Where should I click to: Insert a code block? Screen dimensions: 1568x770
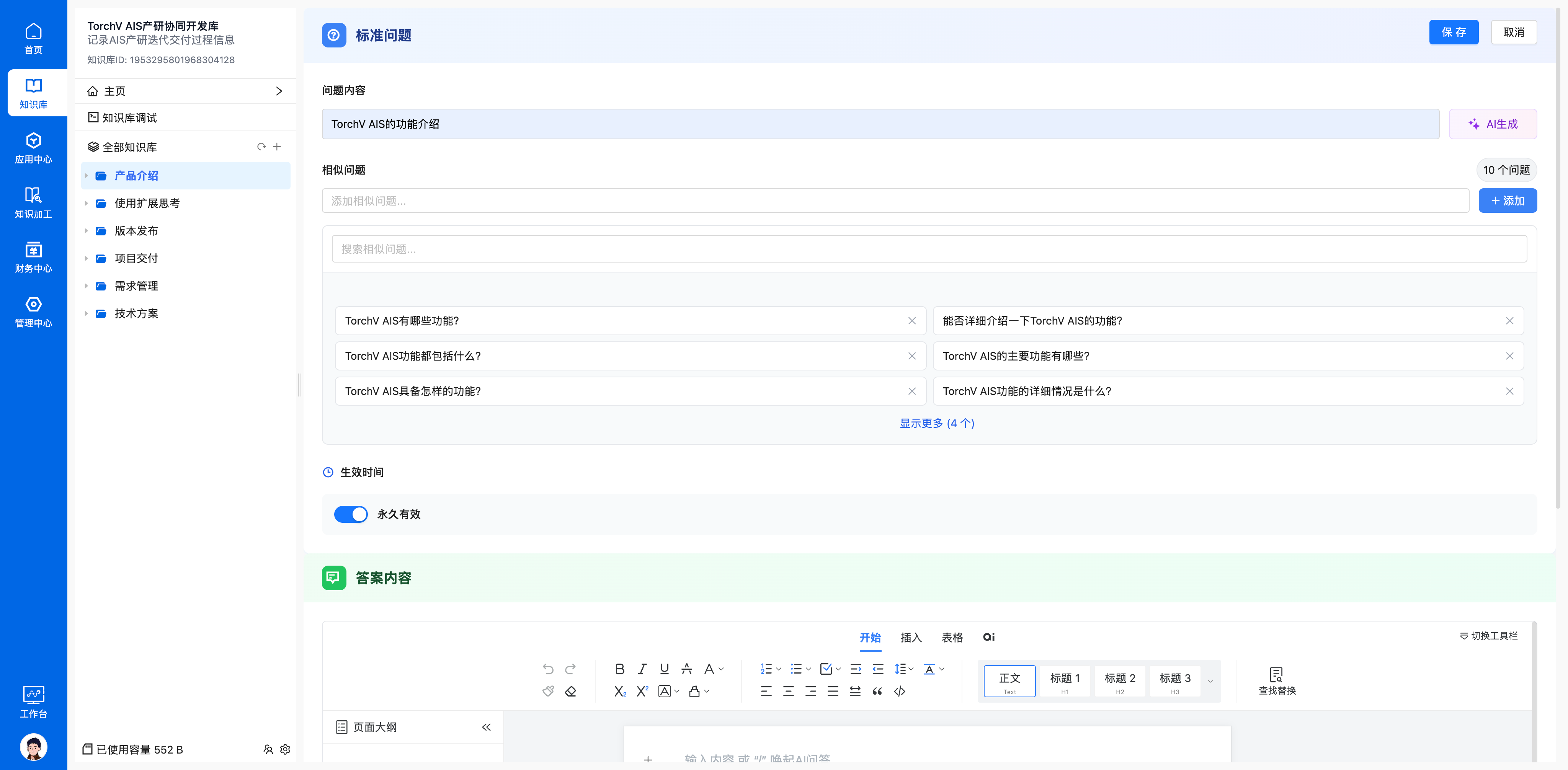[x=900, y=691]
